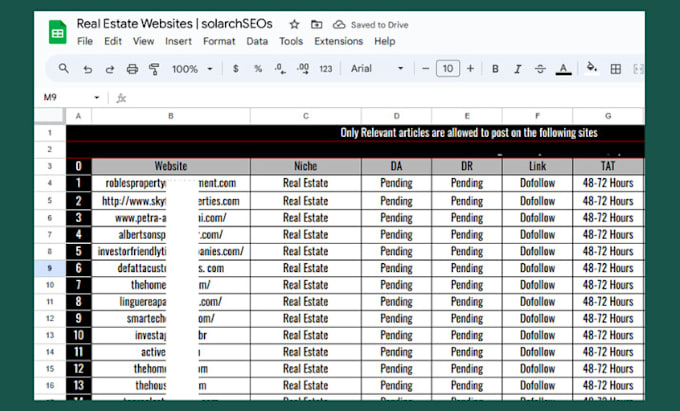Select the albertsonsp website cell in row 7

point(171,235)
